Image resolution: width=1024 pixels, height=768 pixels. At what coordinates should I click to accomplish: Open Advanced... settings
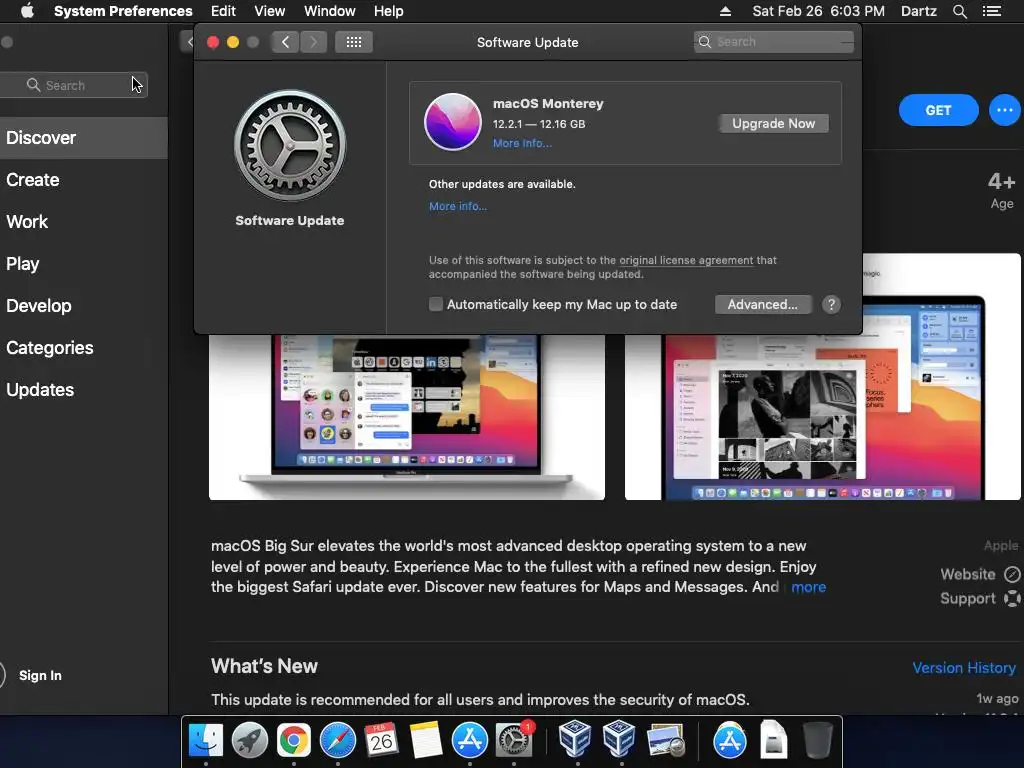[x=763, y=304]
